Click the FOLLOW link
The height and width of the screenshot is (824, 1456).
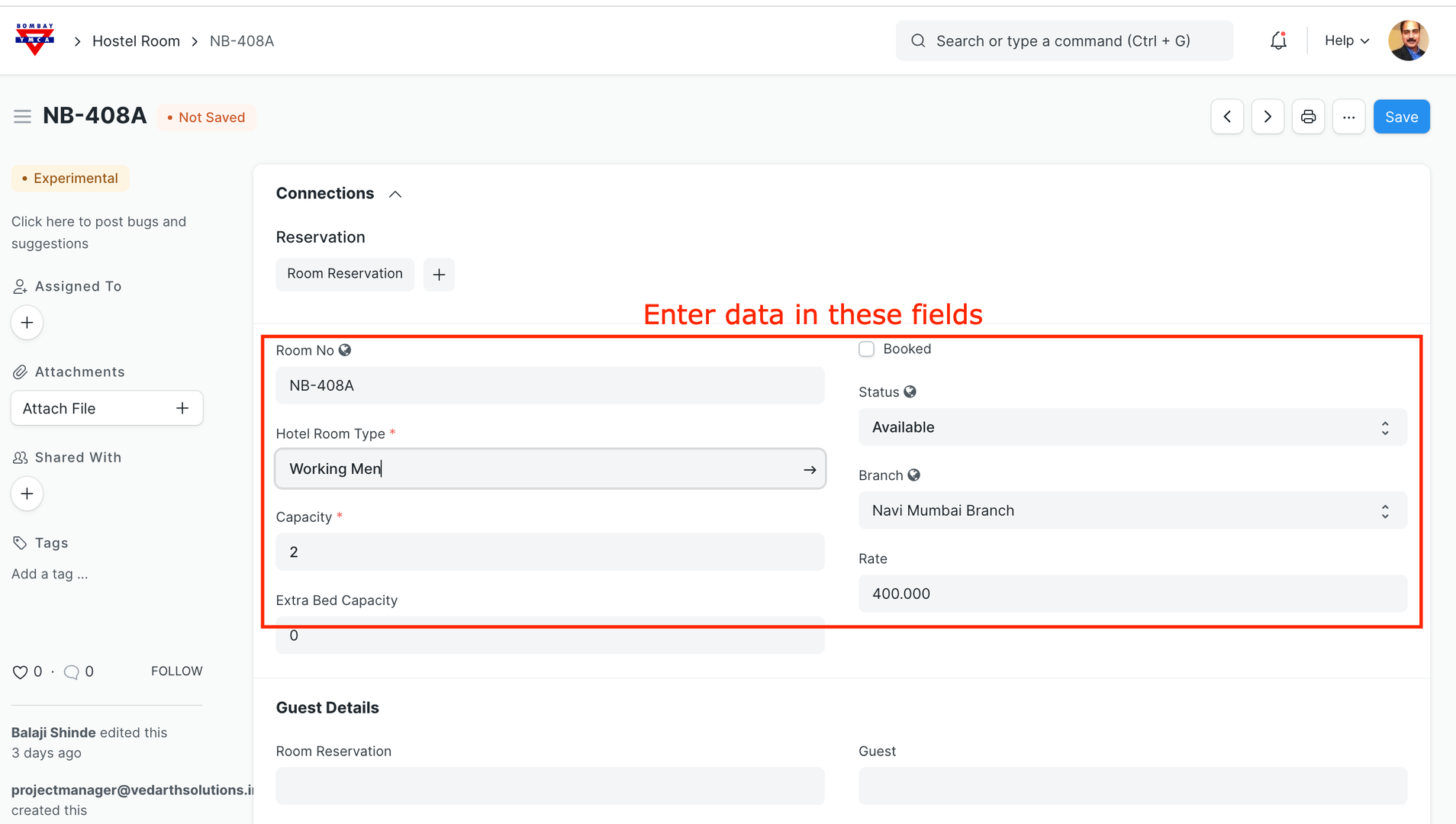176,671
